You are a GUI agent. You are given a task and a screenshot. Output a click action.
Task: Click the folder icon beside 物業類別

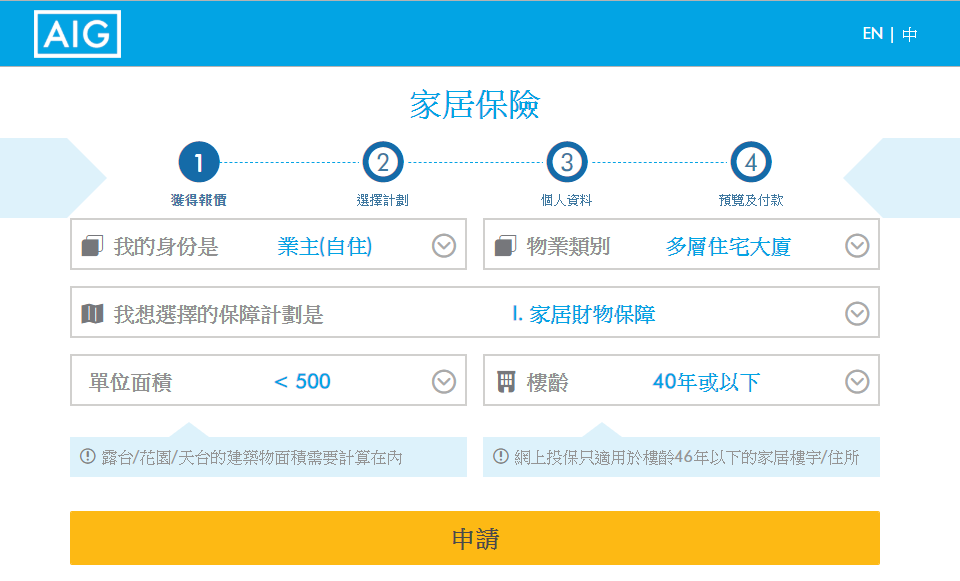505,243
